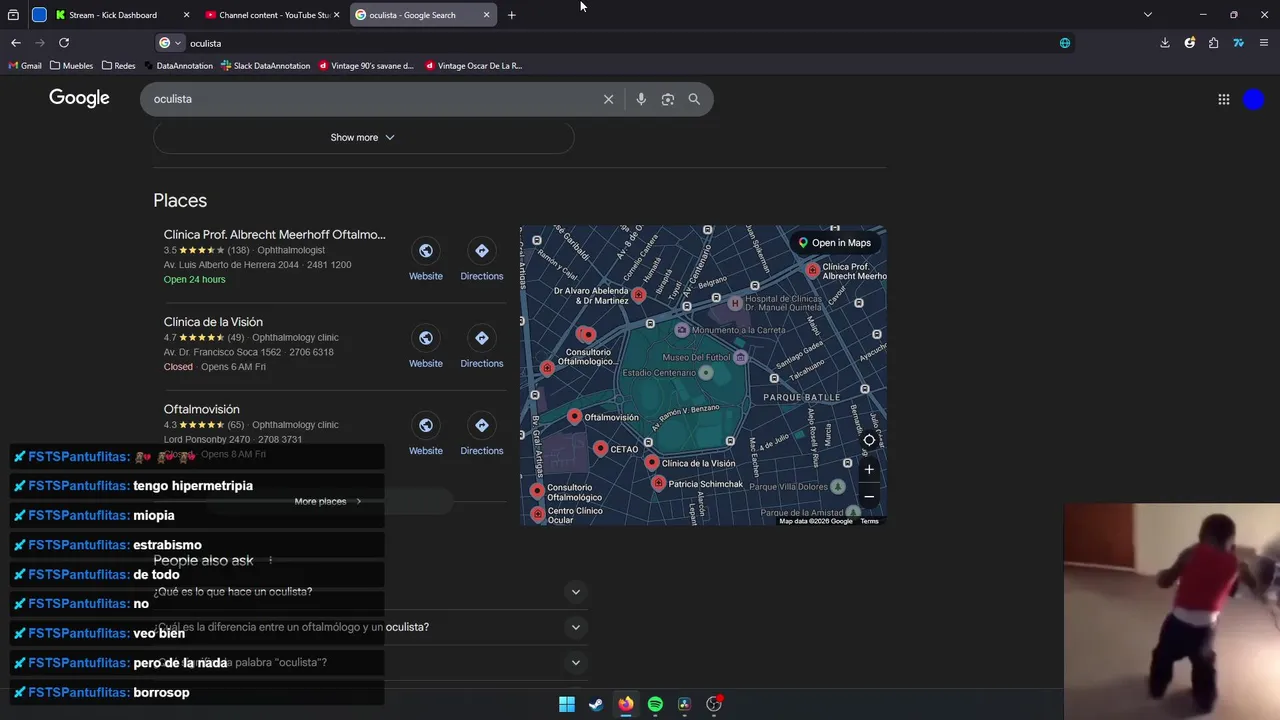Get Directions to Clínica Prof. Albrecht Meerhoff
Screen dimensions: 1280x720
482,260
